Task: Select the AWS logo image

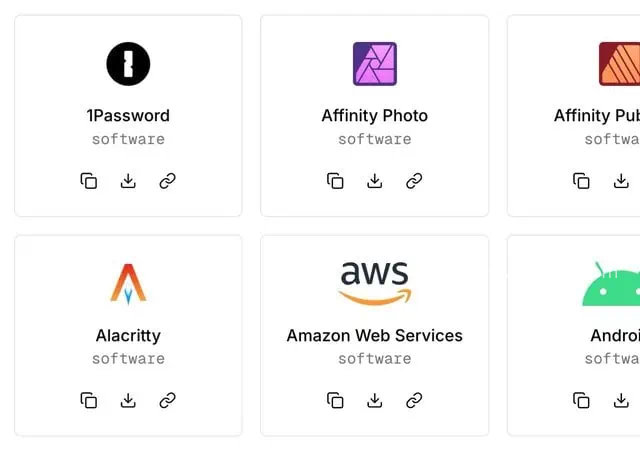Action: [x=375, y=283]
